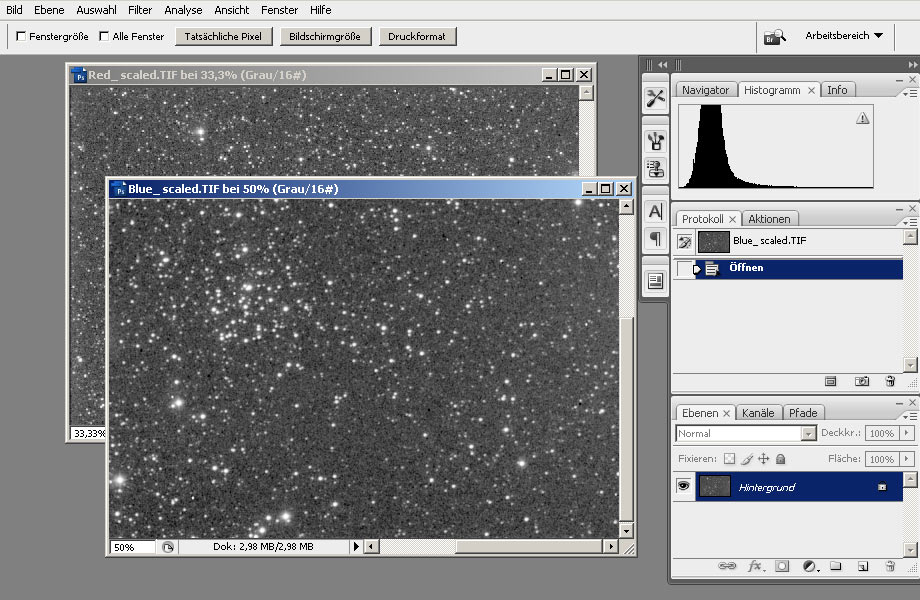Click the Tatsächliche Pixel button
Image resolution: width=920 pixels, height=600 pixels.
pyautogui.click(x=223, y=37)
